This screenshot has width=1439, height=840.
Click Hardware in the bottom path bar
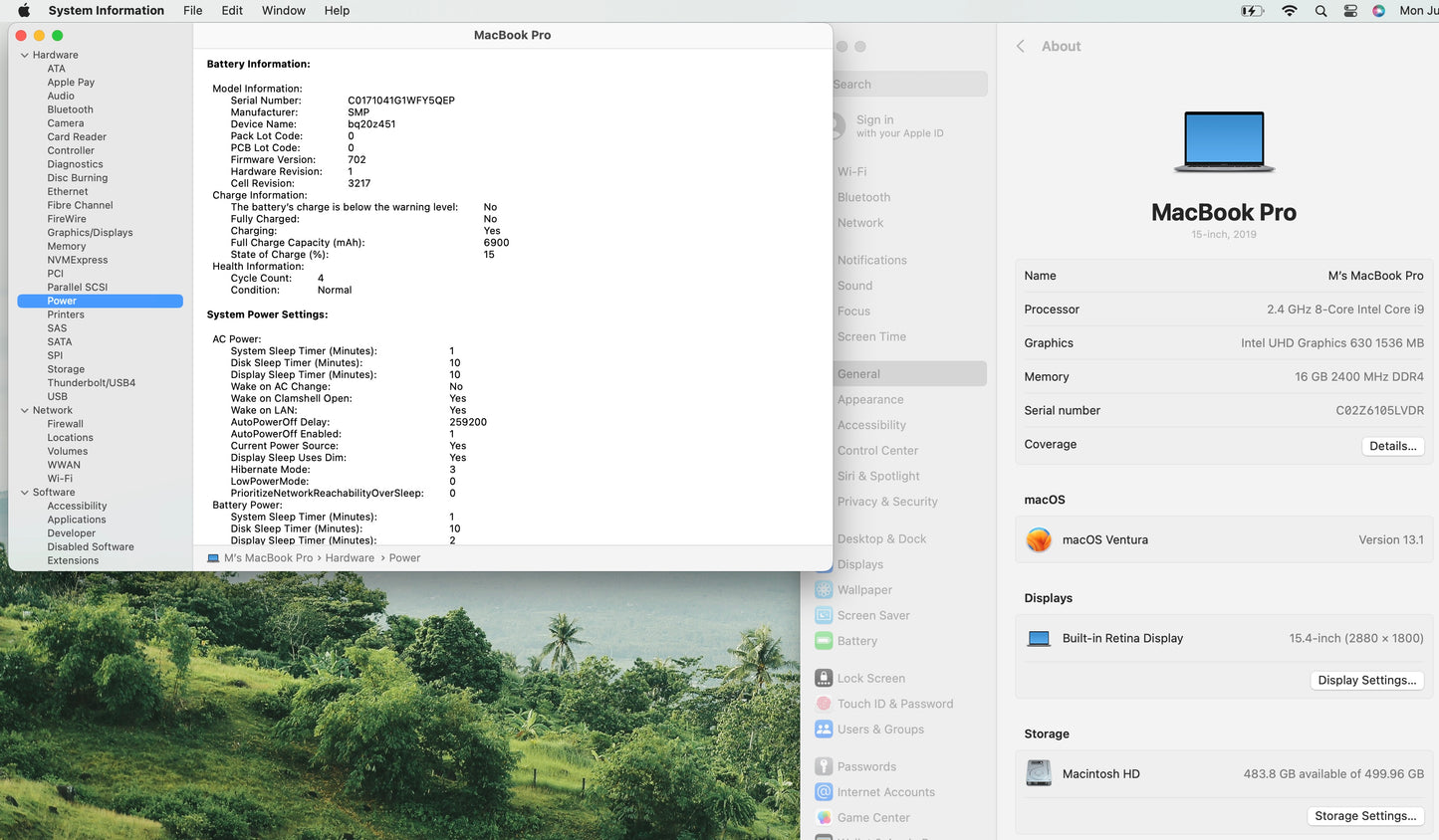pyautogui.click(x=350, y=558)
